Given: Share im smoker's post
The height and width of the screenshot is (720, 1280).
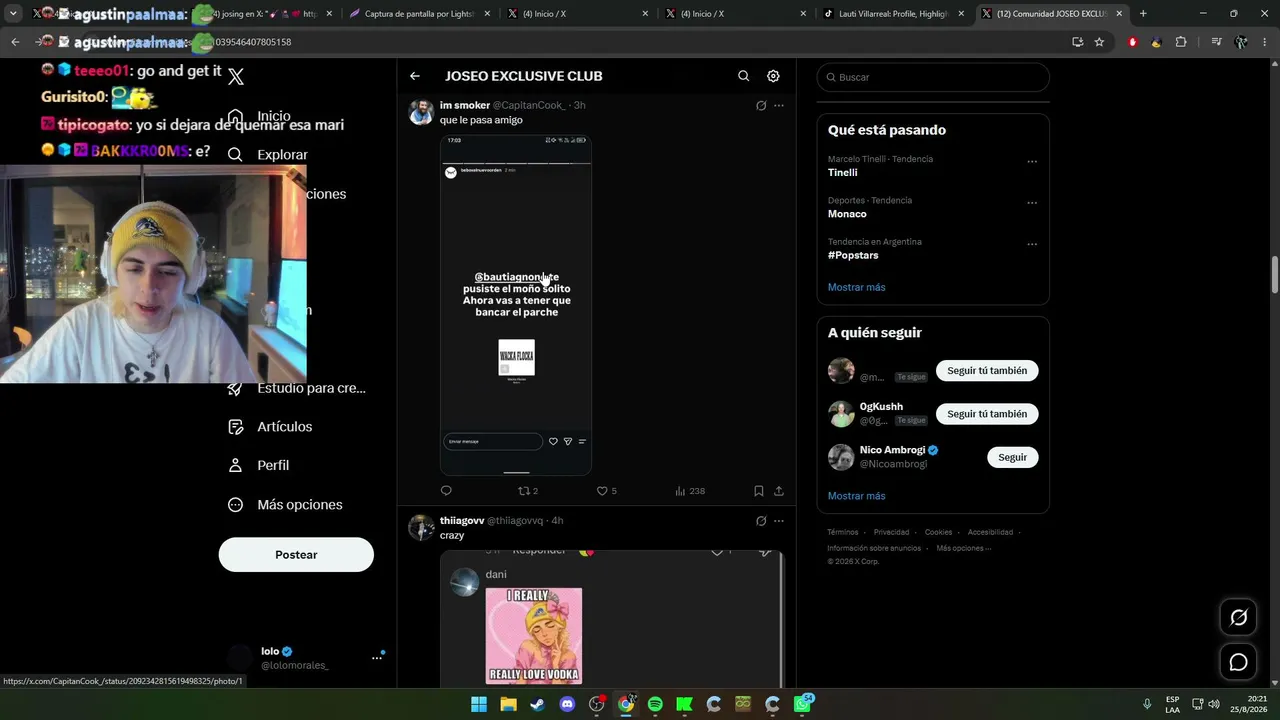Looking at the screenshot, I should tap(779, 491).
